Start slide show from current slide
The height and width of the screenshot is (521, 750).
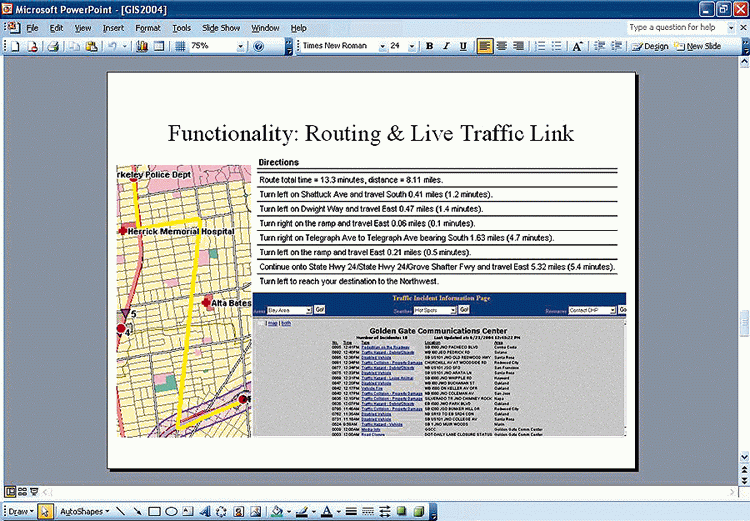34,491
